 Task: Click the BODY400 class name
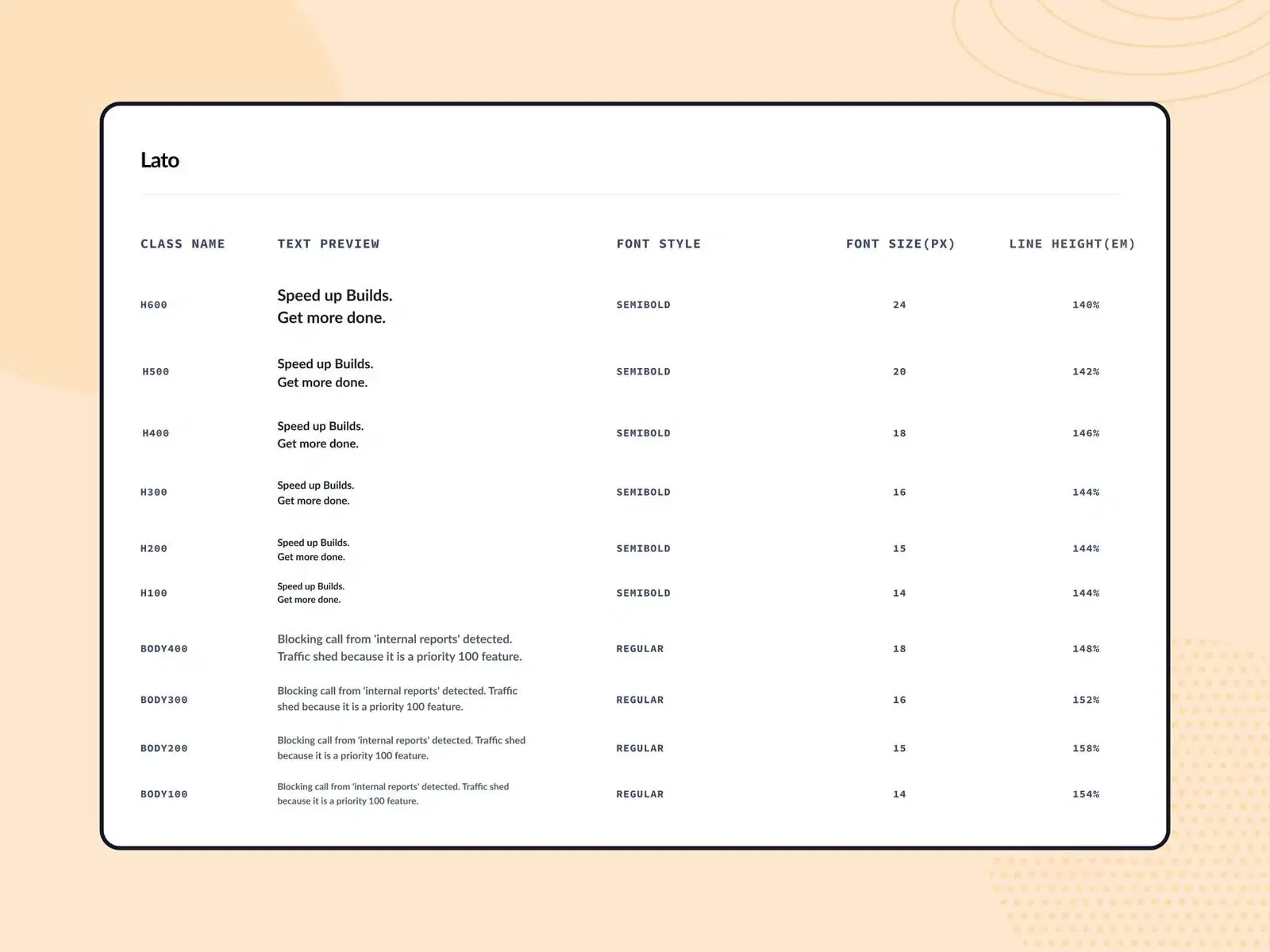(x=164, y=648)
